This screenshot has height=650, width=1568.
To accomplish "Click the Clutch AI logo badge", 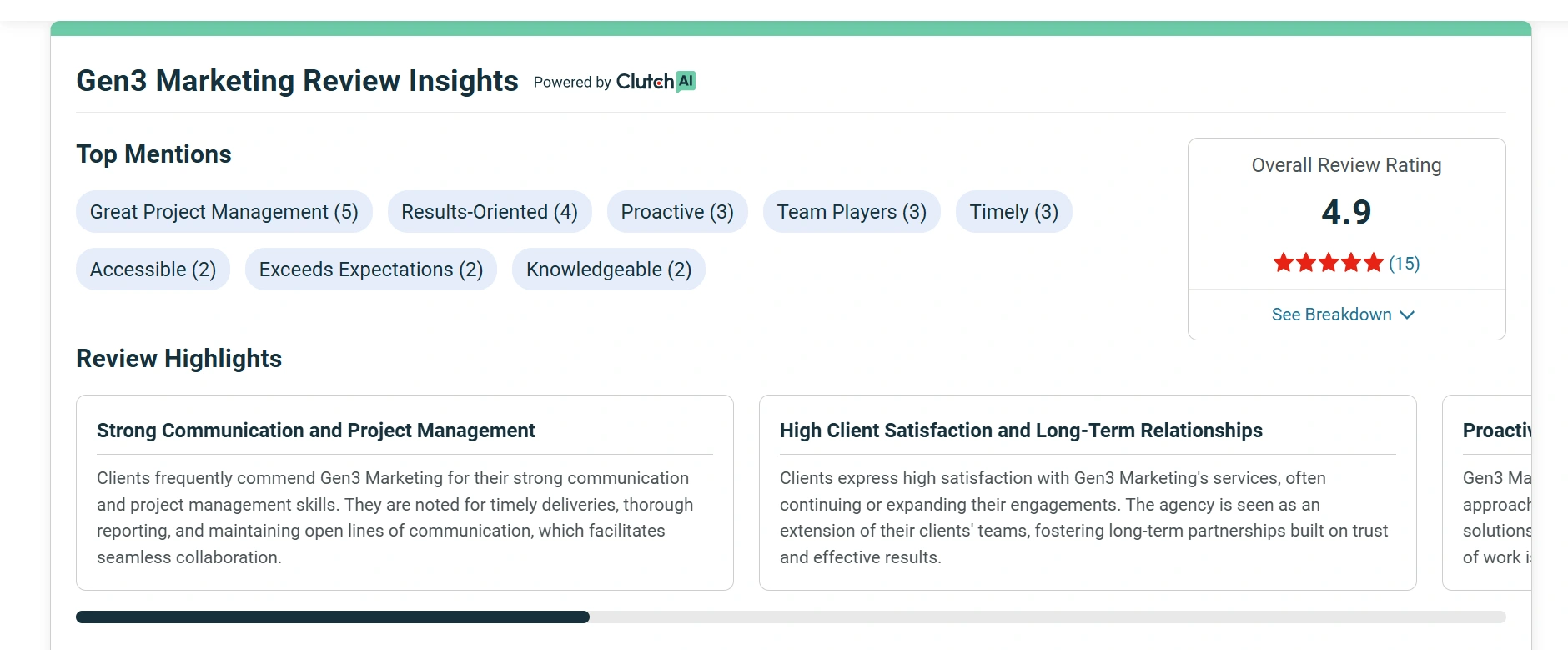I will [x=656, y=81].
